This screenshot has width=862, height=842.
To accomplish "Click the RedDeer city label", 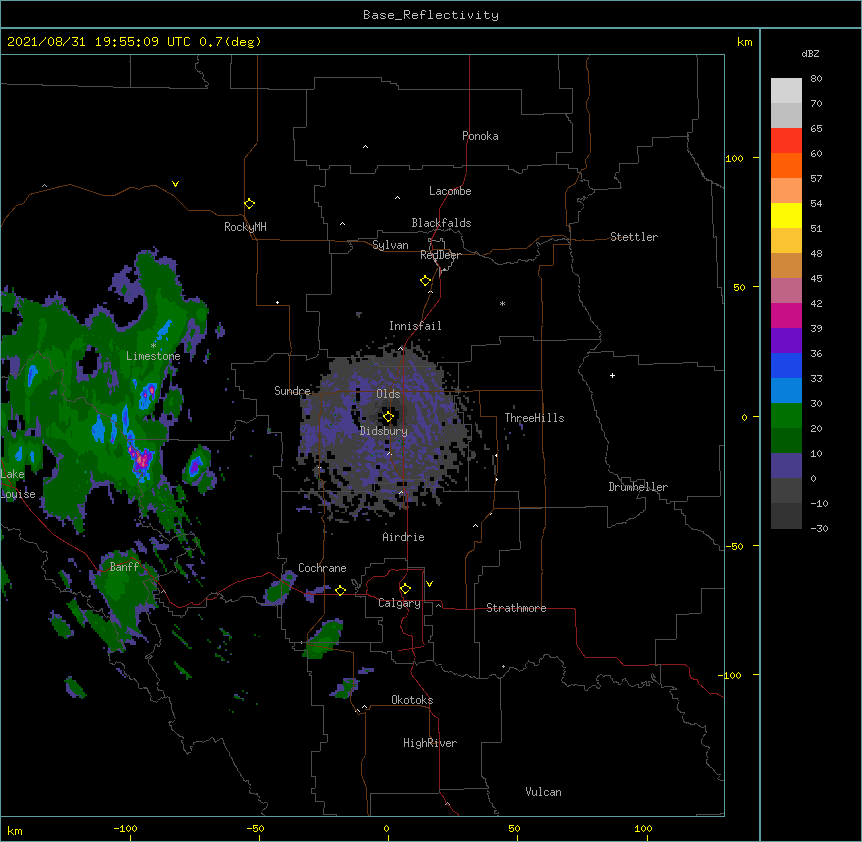I will [x=440, y=255].
